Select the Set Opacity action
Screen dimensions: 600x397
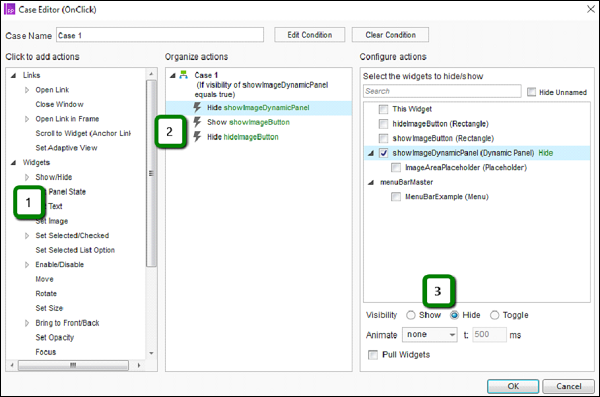pyautogui.click(x=54, y=338)
